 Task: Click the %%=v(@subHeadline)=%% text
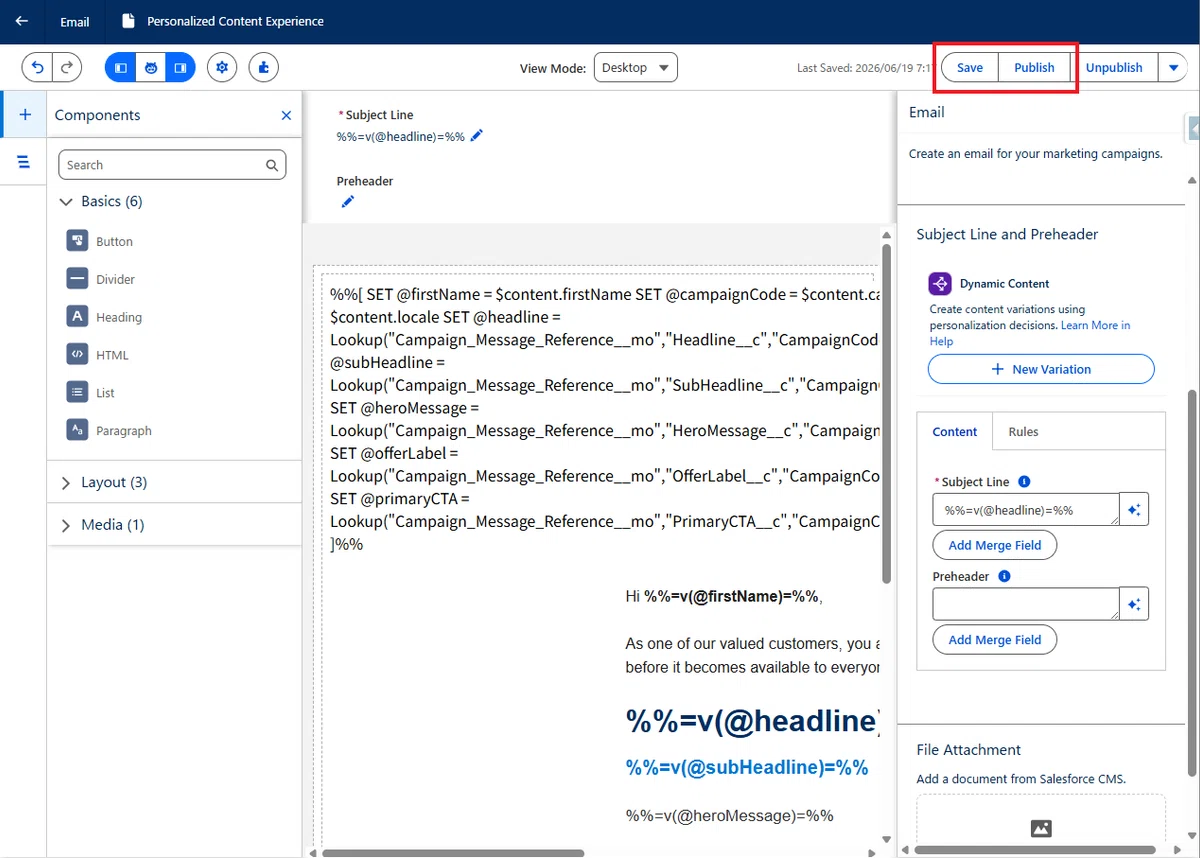[x=747, y=767]
